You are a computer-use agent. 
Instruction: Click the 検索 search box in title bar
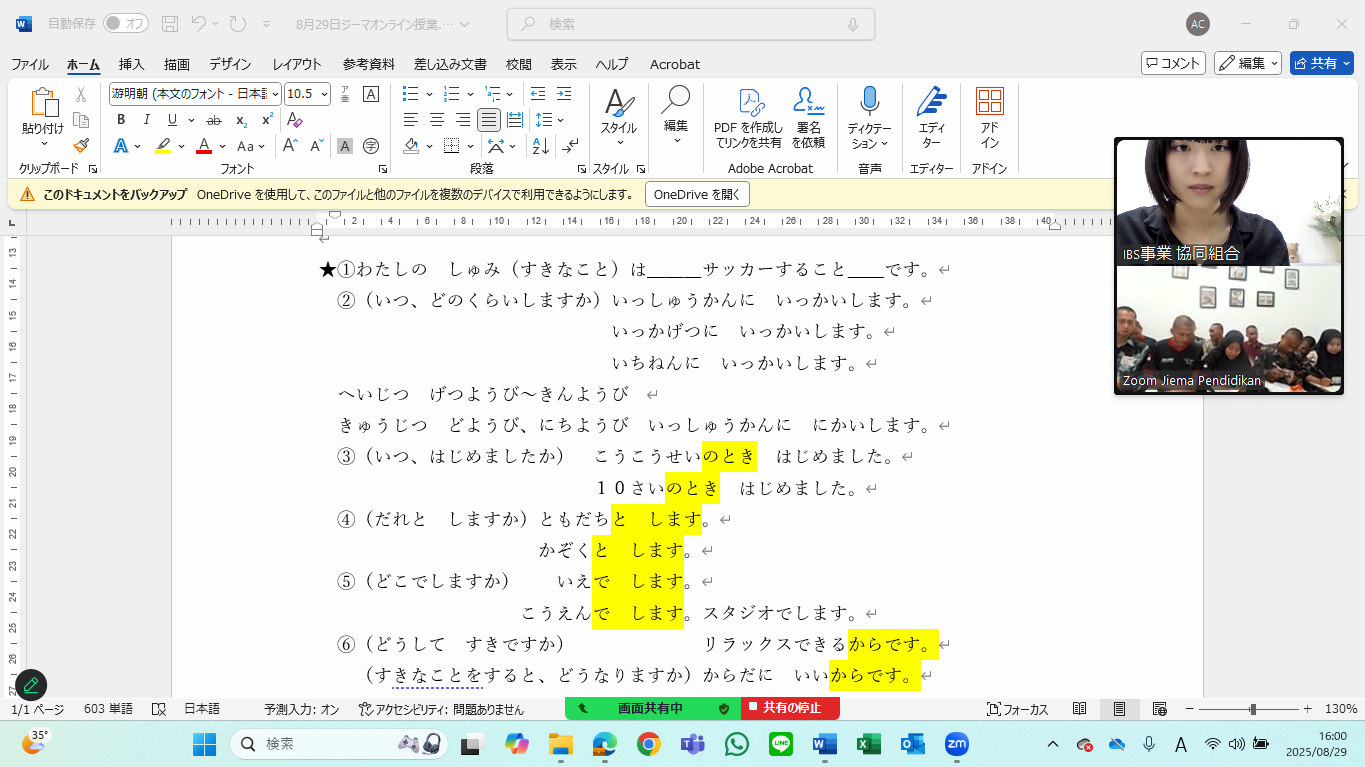click(690, 24)
